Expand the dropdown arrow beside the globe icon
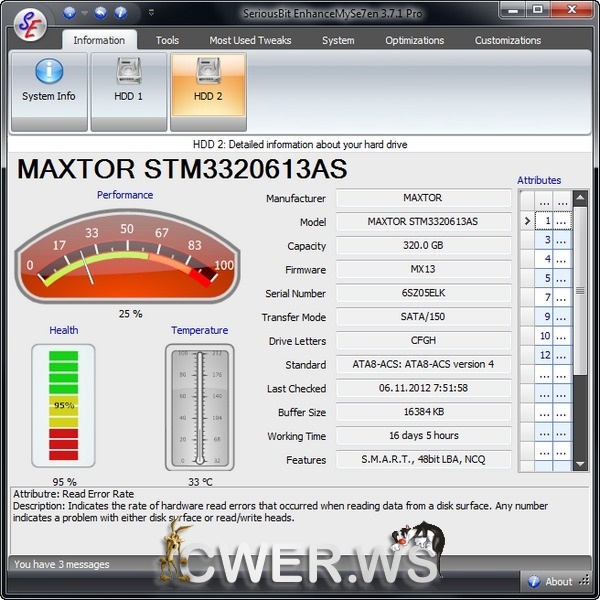This screenshot has height=600, width=600. [x=84, y=13]
